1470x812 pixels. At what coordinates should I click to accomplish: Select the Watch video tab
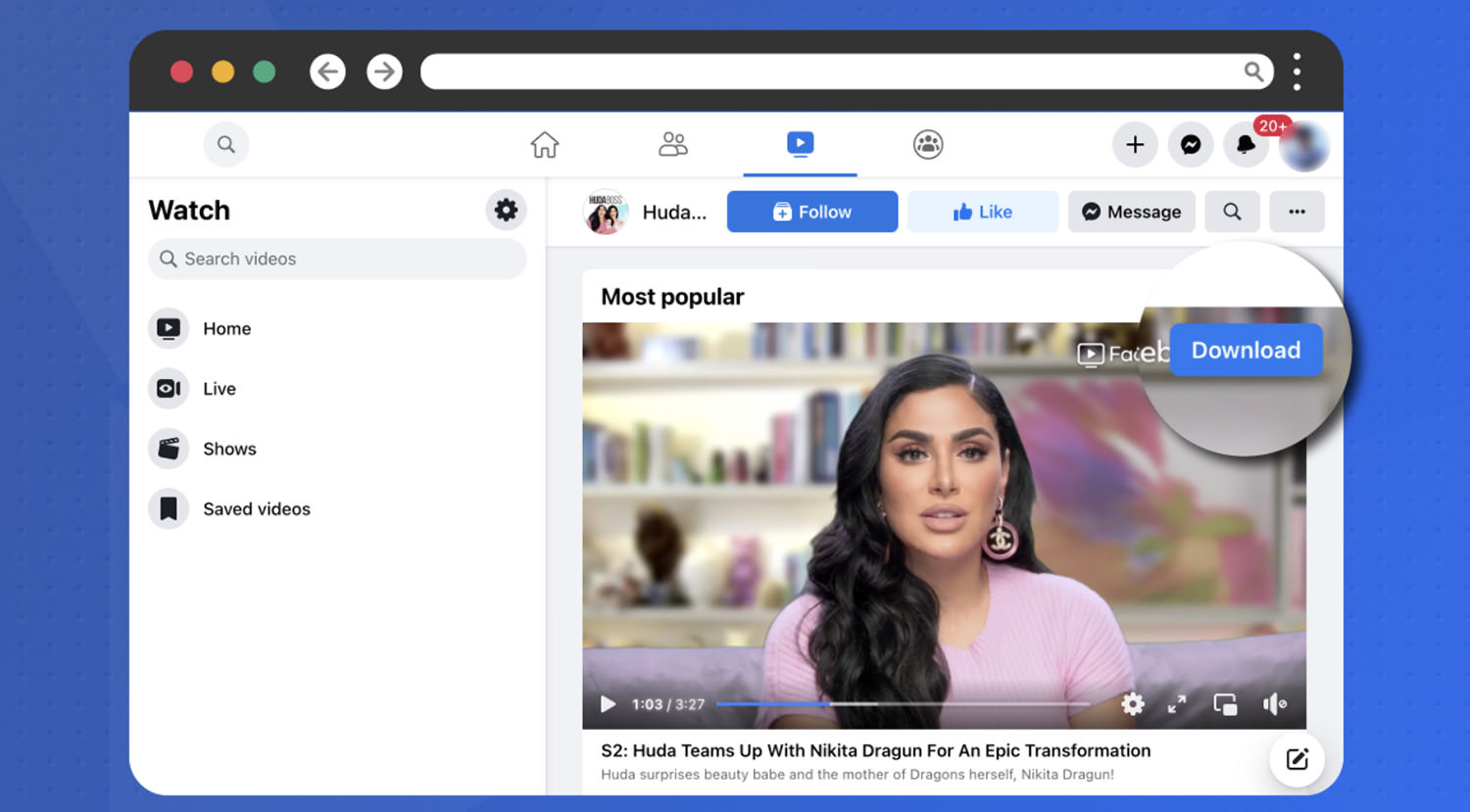coord(800,145)
